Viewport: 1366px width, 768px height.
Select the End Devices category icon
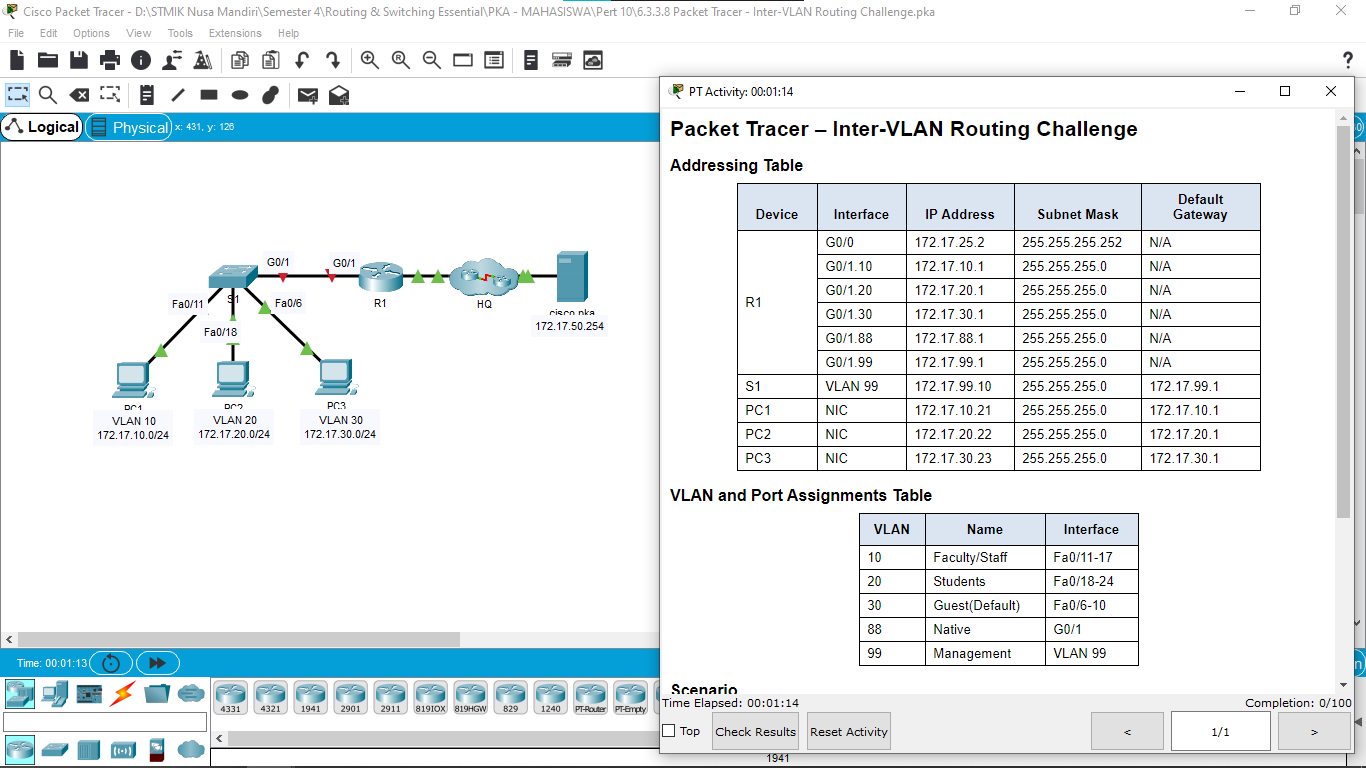tap(55, 693)
